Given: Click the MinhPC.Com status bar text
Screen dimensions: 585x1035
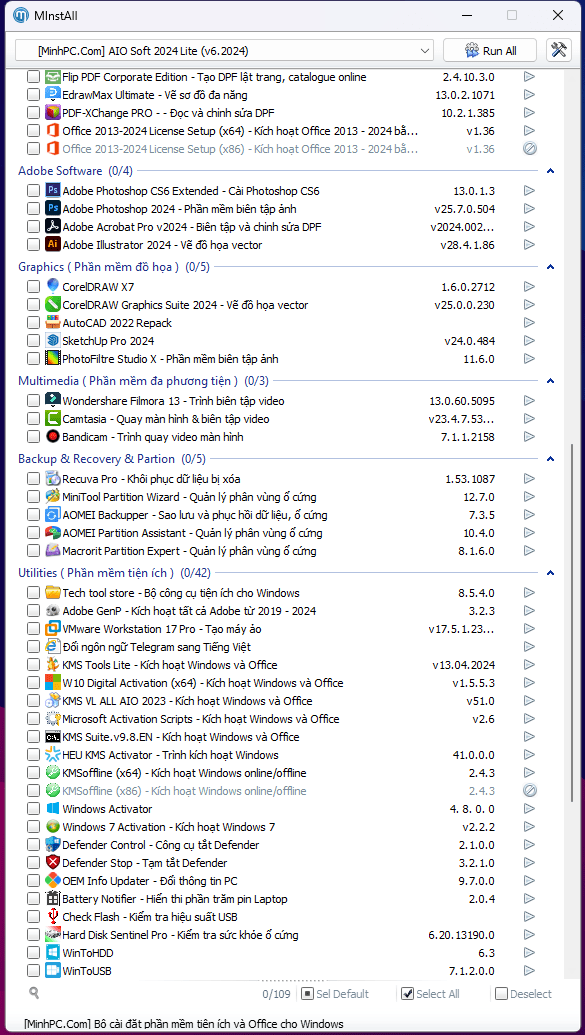Looking at the screenshot, I should (184, 1024).
